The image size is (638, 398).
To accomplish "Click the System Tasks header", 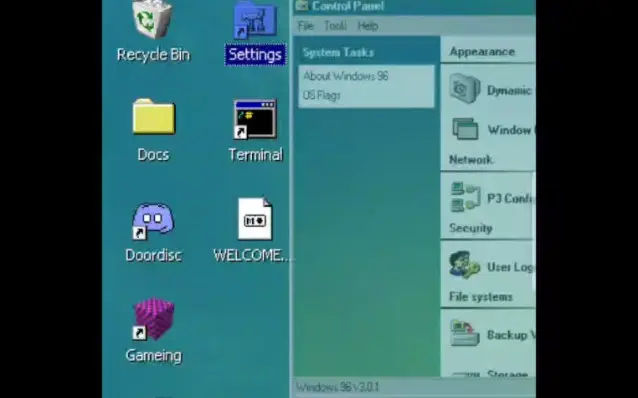I will pos(338,52).
